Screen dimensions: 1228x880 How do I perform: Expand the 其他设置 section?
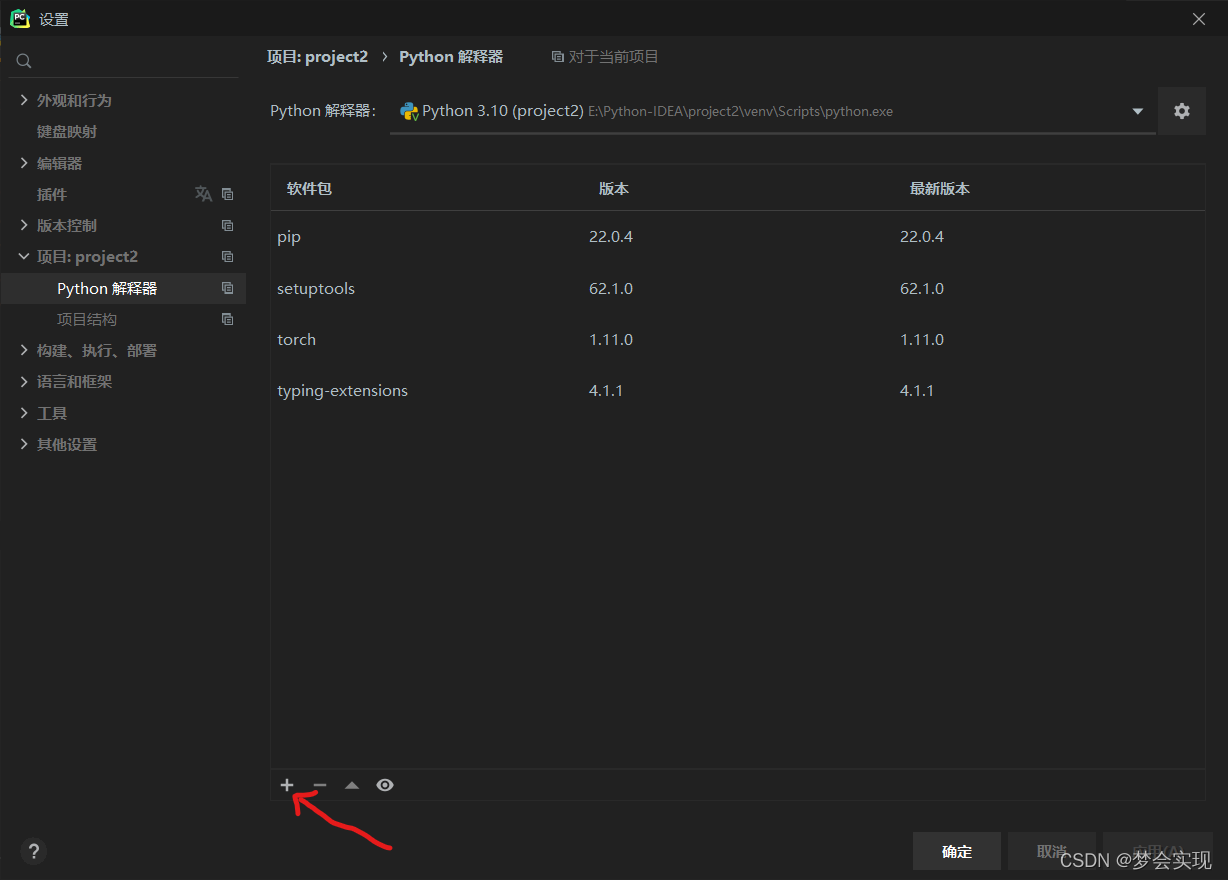[x=24, y=444]
